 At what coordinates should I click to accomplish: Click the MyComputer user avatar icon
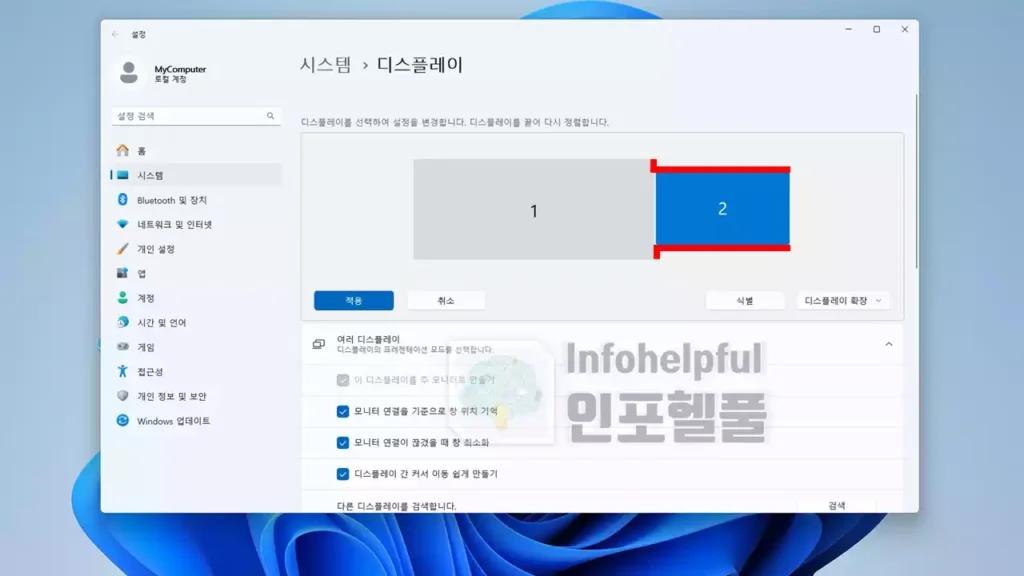tap(129, 72)
